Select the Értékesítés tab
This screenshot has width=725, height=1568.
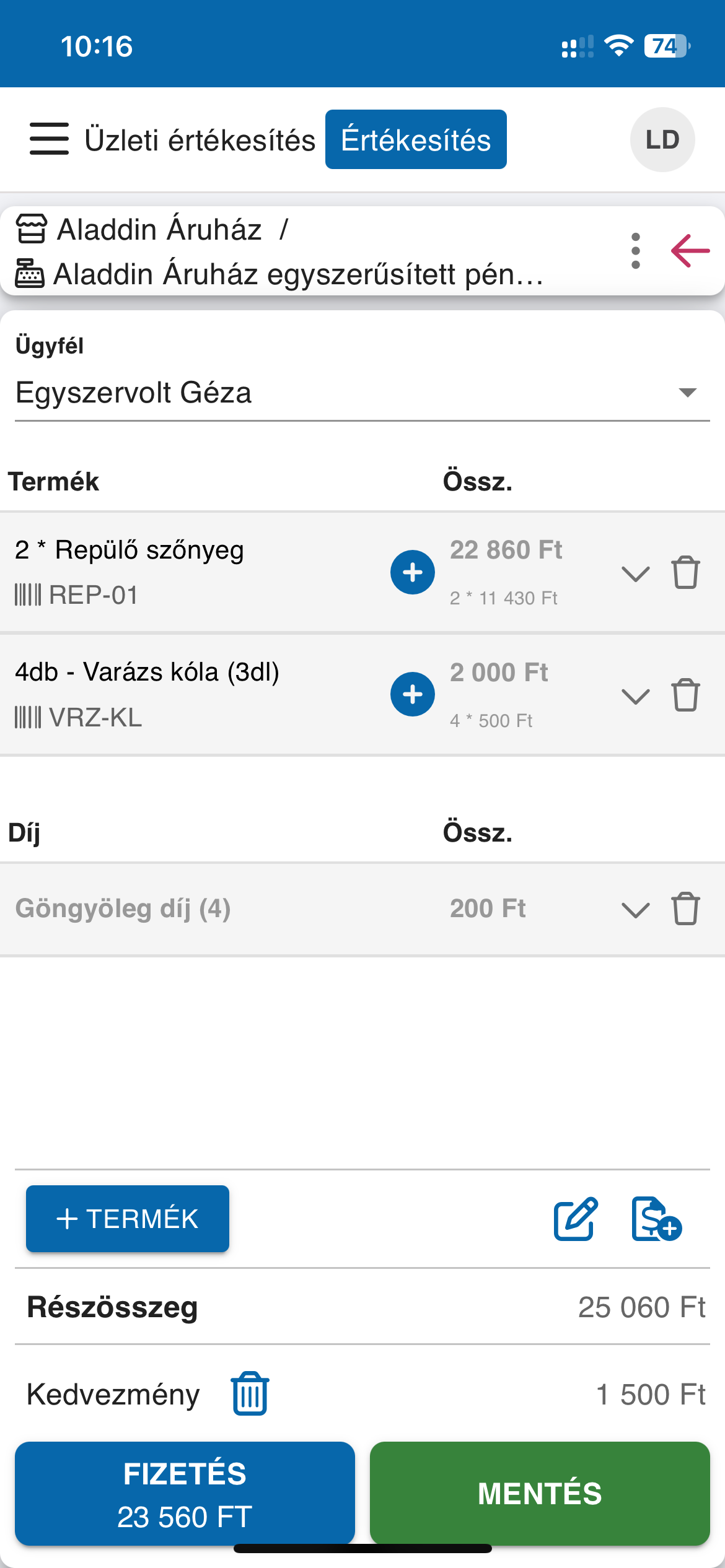click(x=416, y=139)
